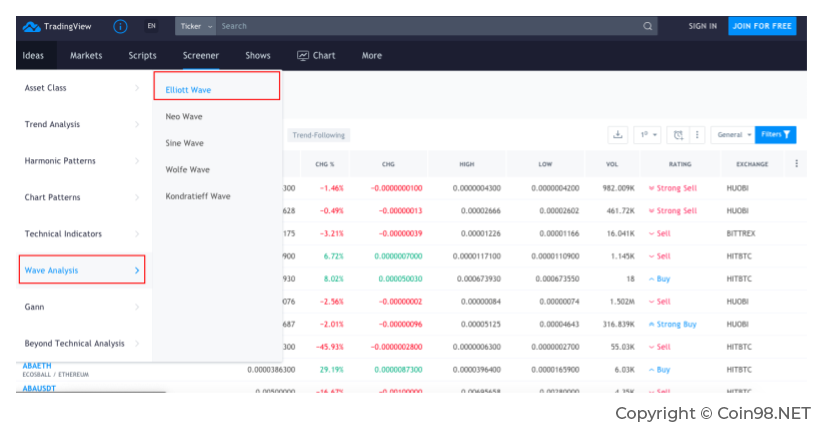Sort by the HIGH column header

[467, 164]
